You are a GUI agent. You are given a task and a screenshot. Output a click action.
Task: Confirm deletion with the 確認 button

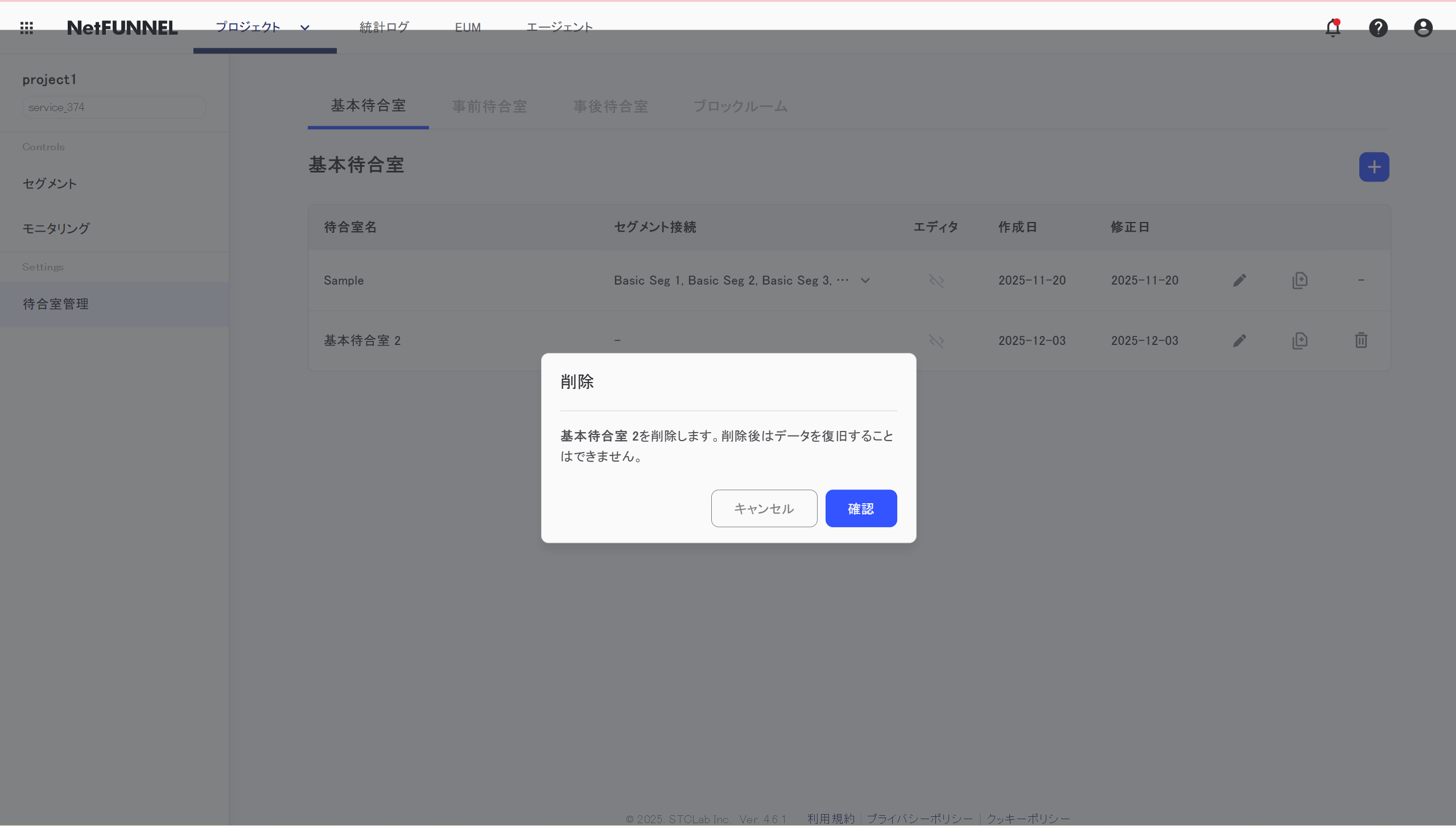(861, 508)
